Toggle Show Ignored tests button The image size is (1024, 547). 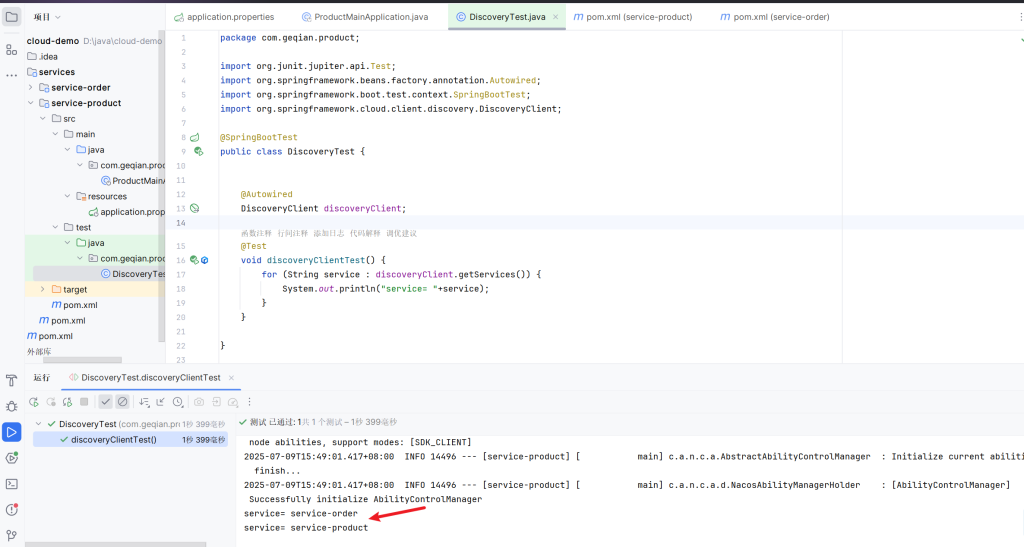pyautogui.click(x=122, y=401)
